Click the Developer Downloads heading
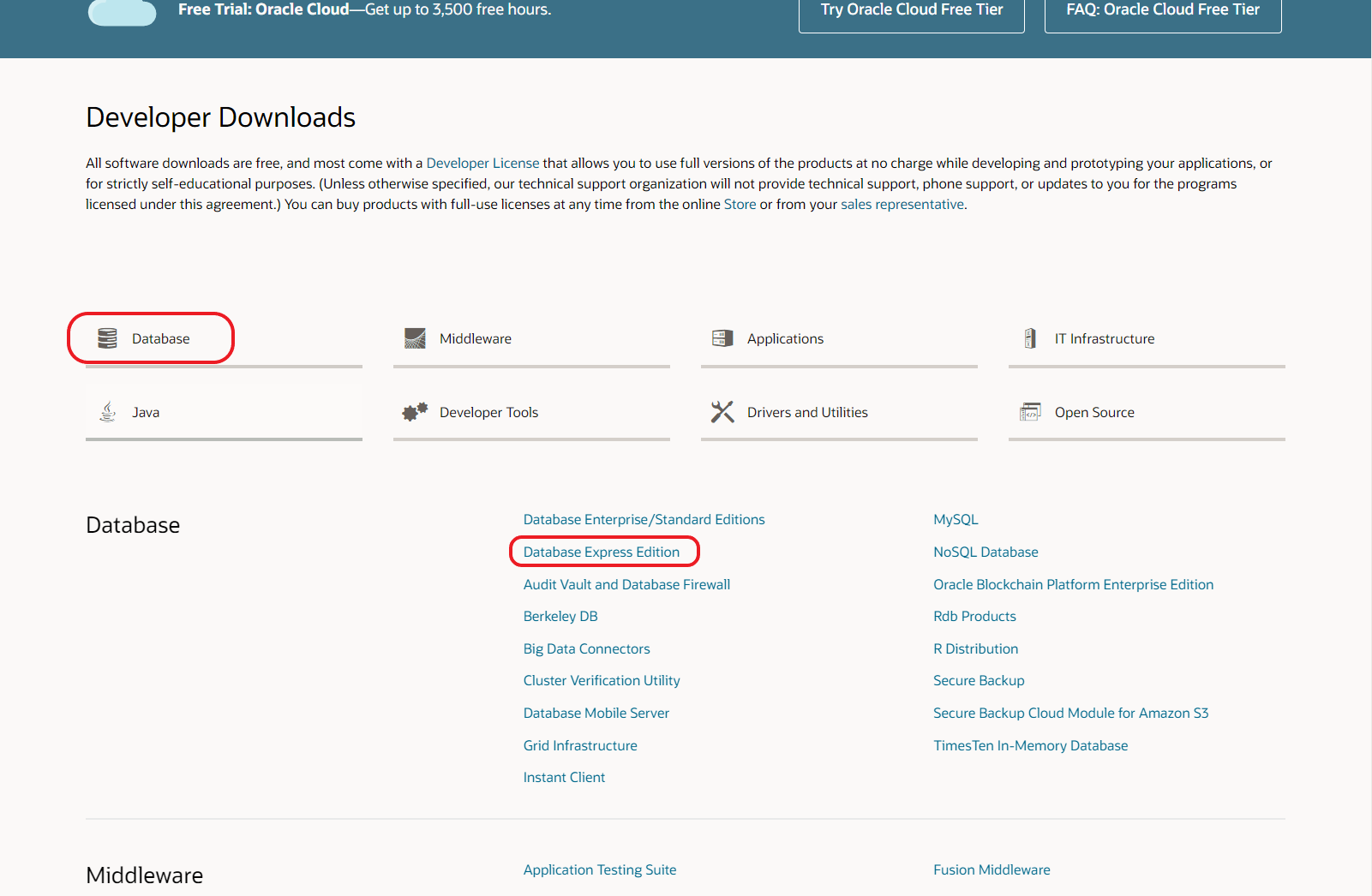Viewport: 1372px width, 896px height. pos(221,117)
